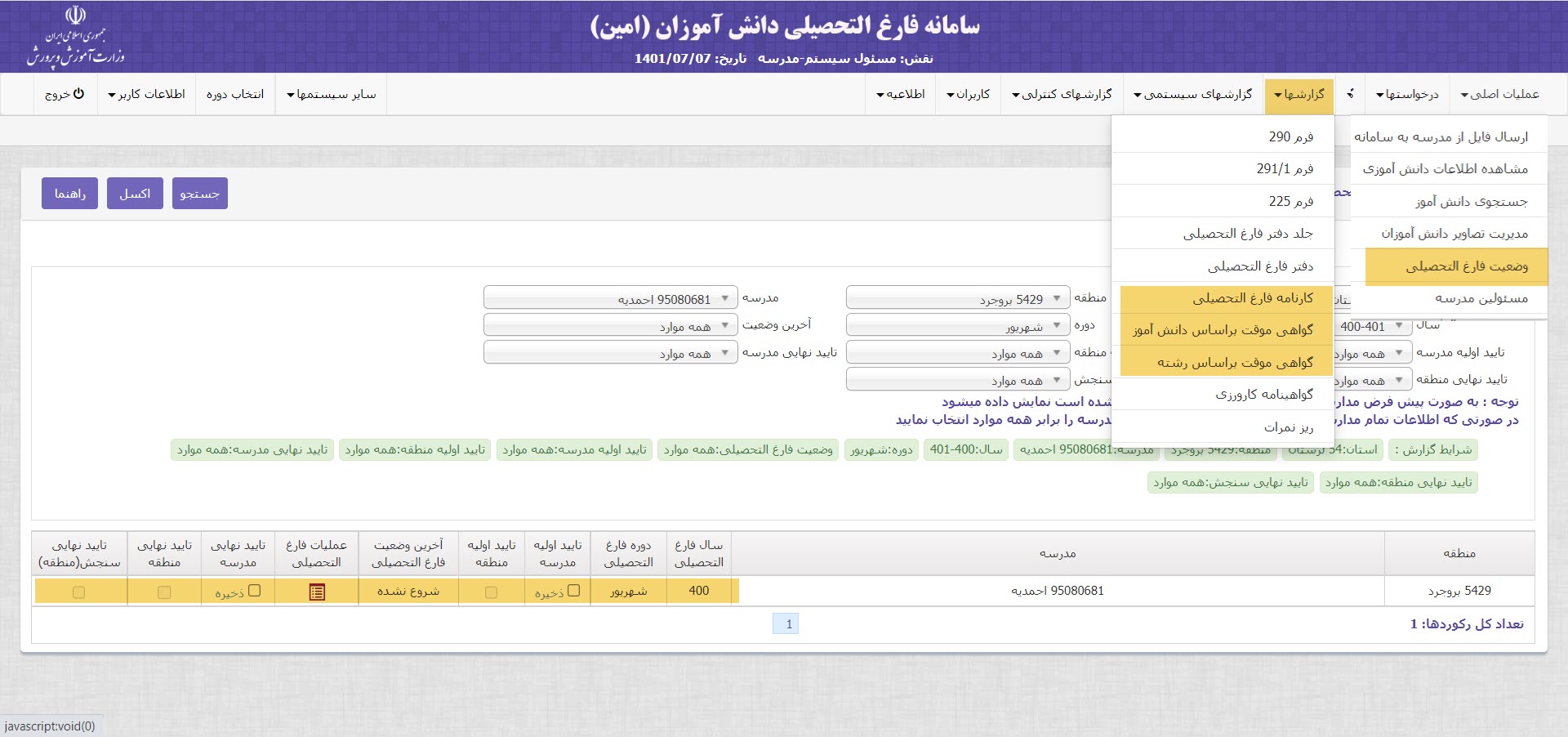Go to page 1 in pagination
Screen dimensions: 1568x737
(x=786, y=623)
